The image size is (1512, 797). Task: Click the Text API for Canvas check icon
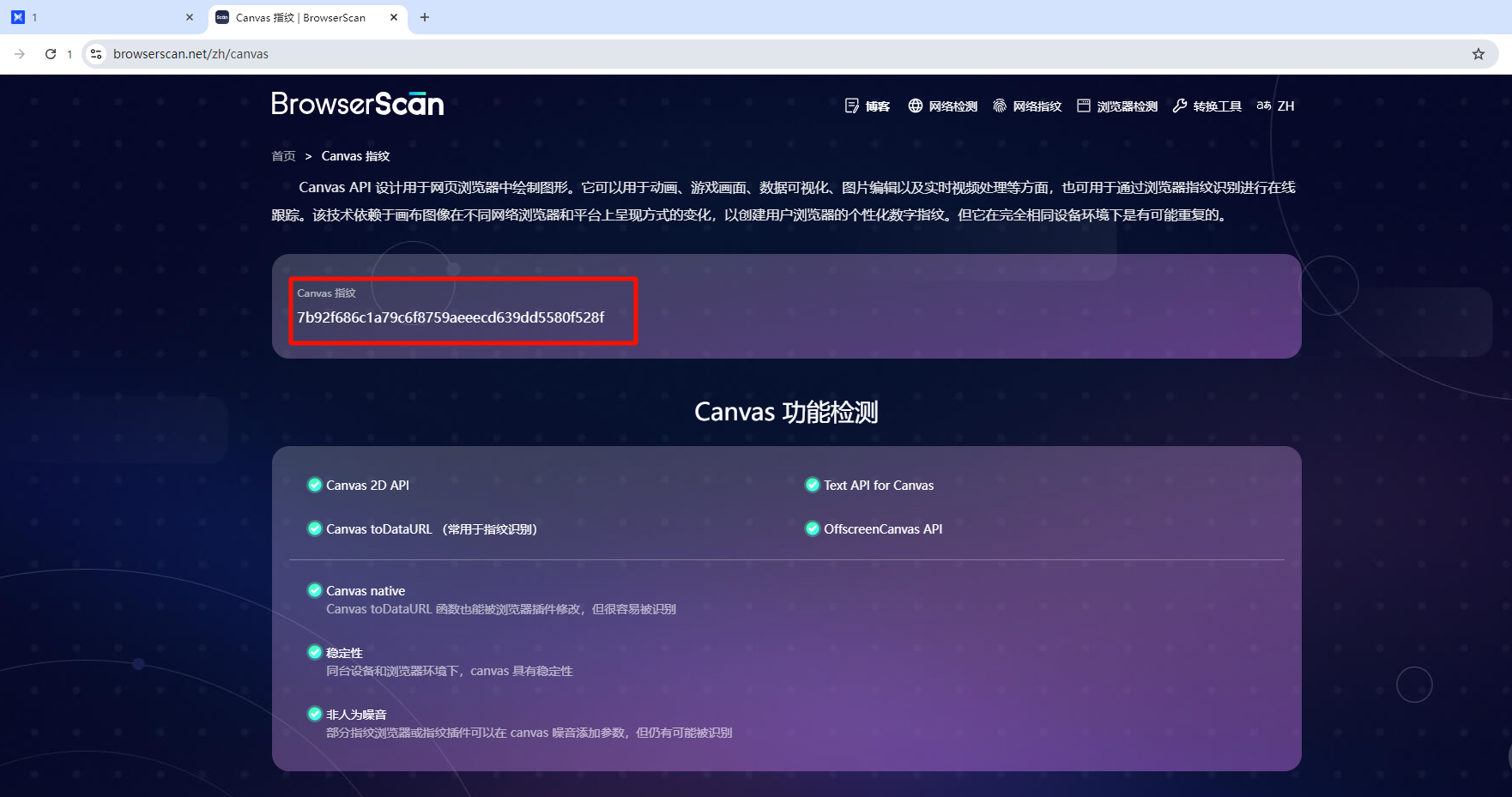813,485
